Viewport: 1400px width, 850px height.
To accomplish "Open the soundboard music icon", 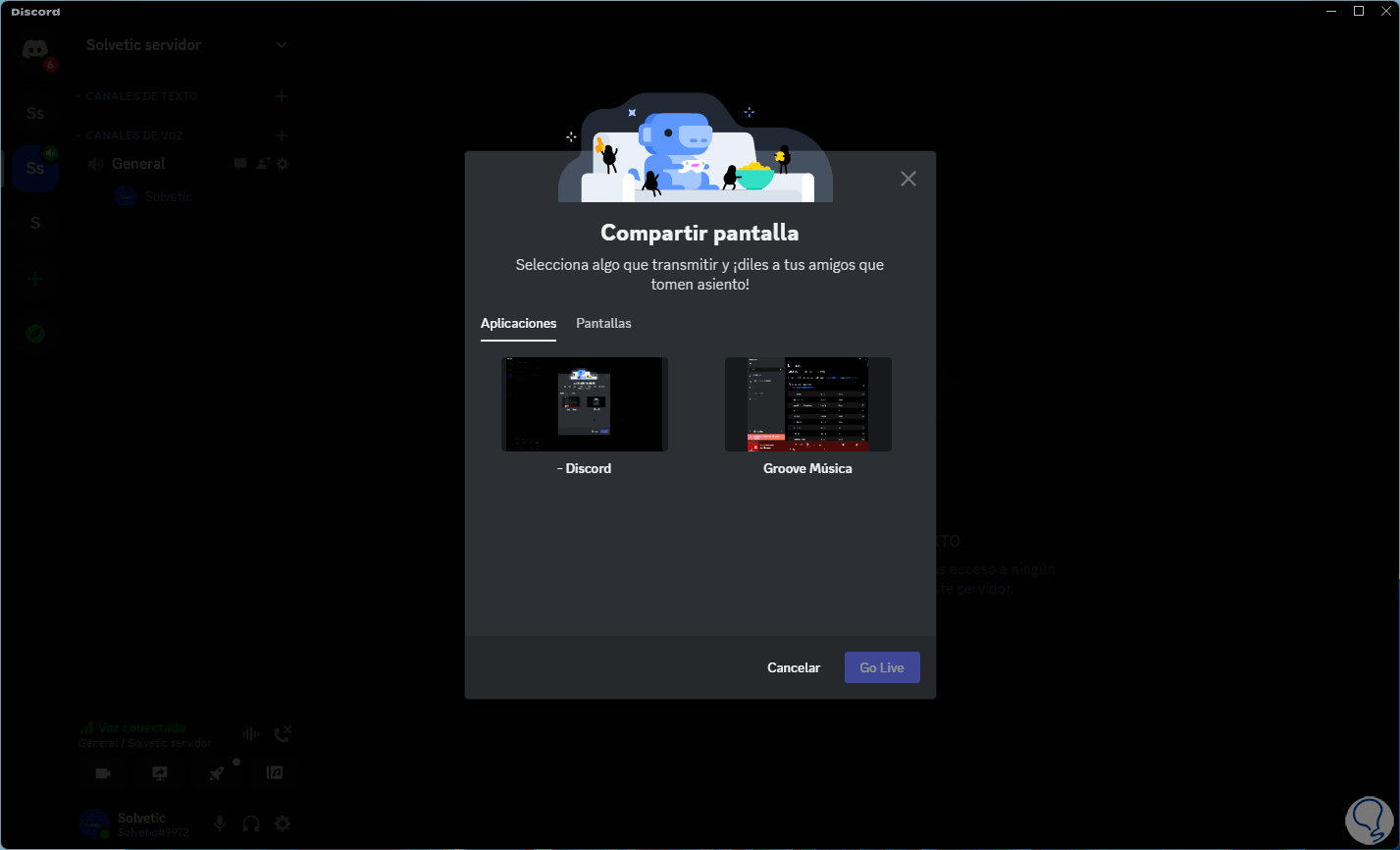I will [x=275, y=773].
